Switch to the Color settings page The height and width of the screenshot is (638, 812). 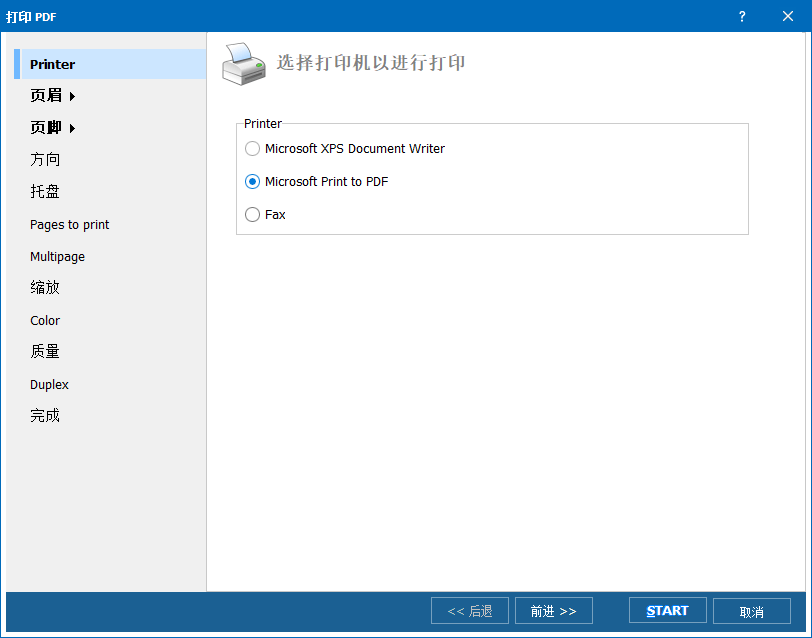45,320
